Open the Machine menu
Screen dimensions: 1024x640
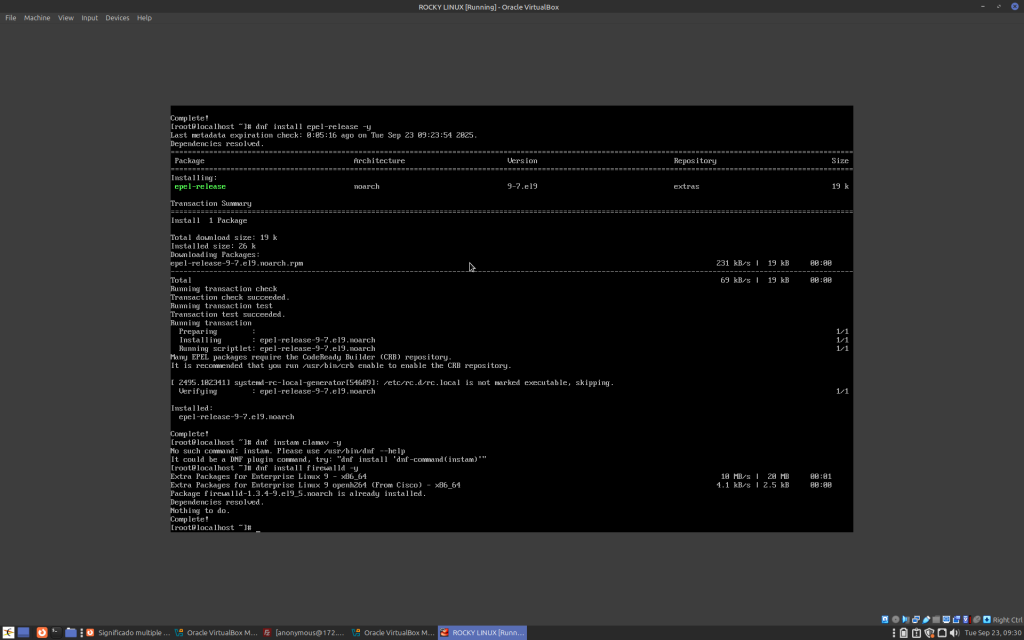tap(37, 18)
